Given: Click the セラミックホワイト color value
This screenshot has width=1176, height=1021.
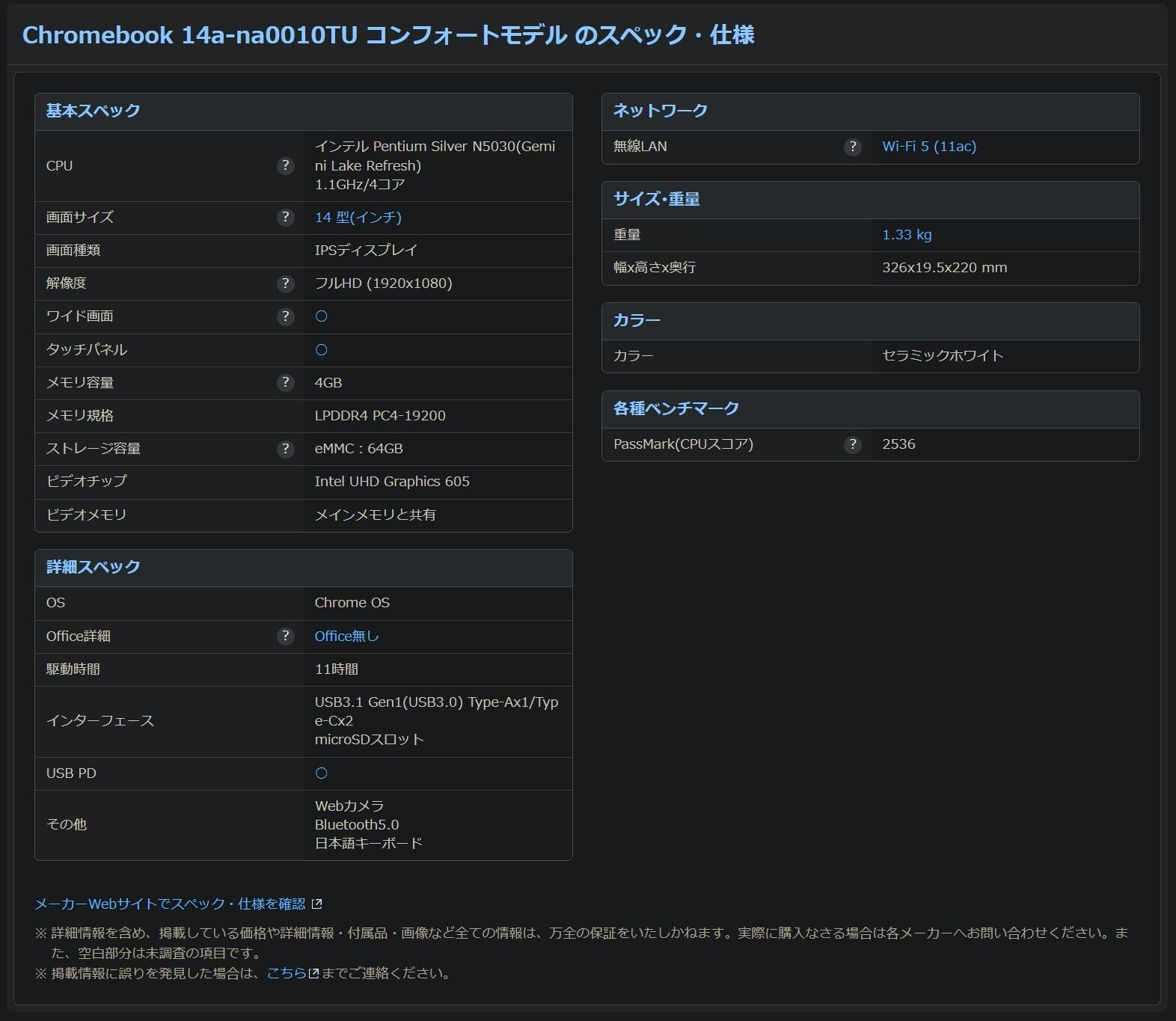Looking at the screenshot, I should 943,356.
